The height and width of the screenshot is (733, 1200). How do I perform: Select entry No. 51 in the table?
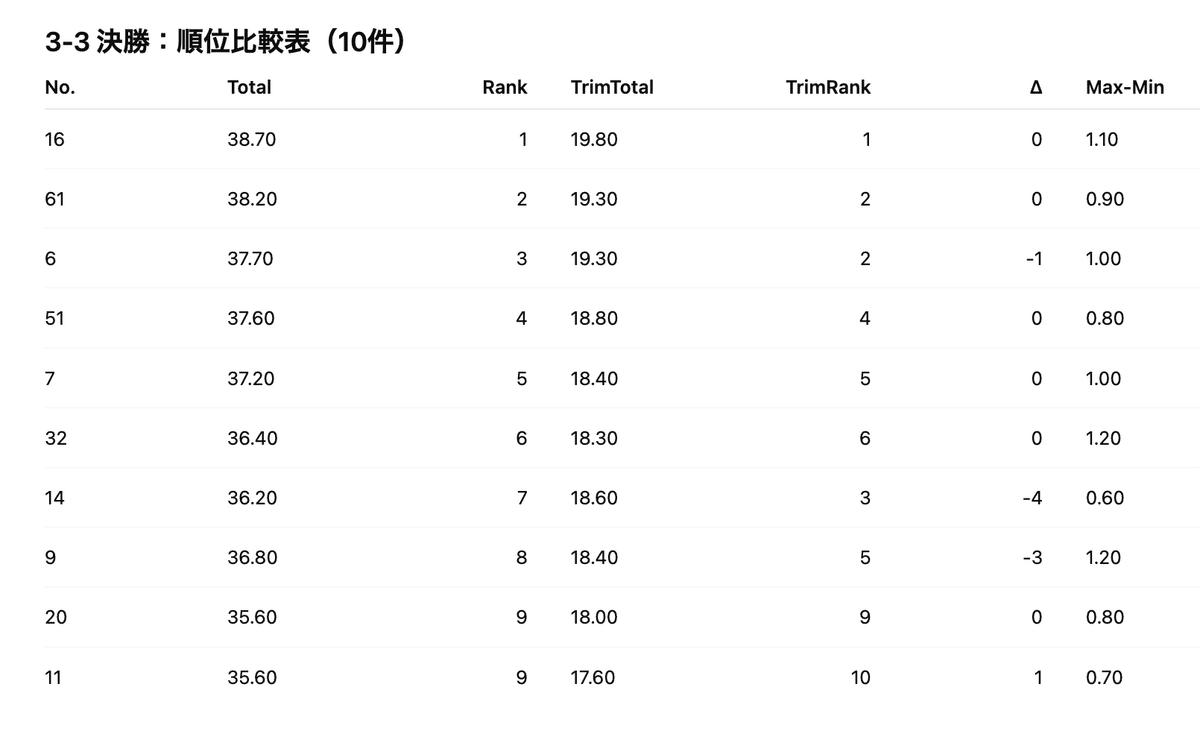[54, 319]
